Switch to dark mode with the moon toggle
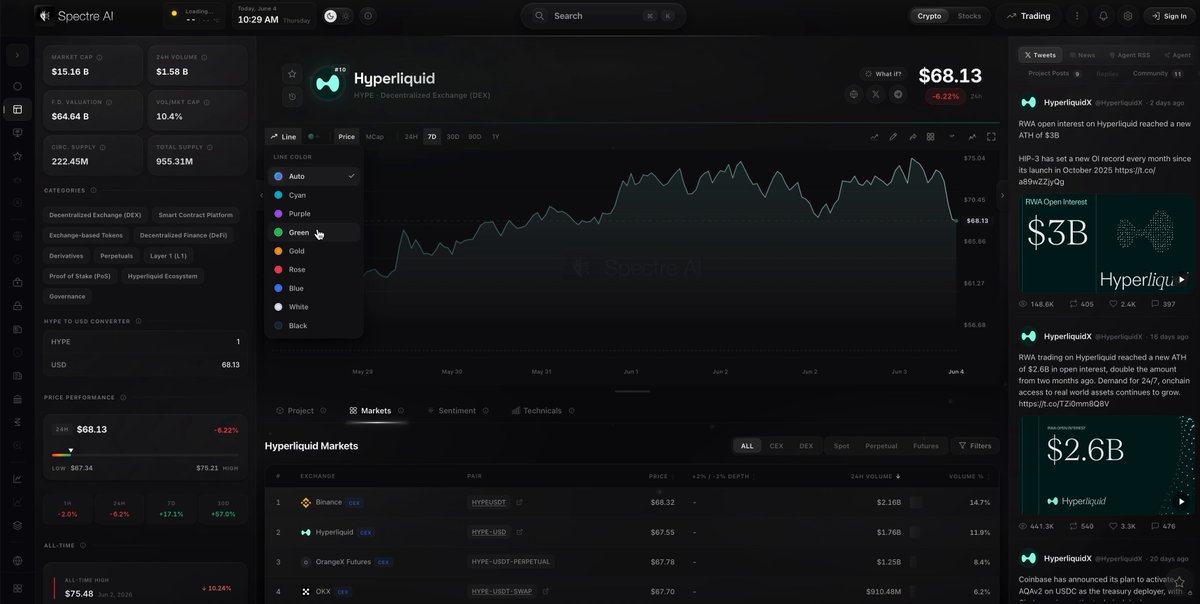 (331, 16)
